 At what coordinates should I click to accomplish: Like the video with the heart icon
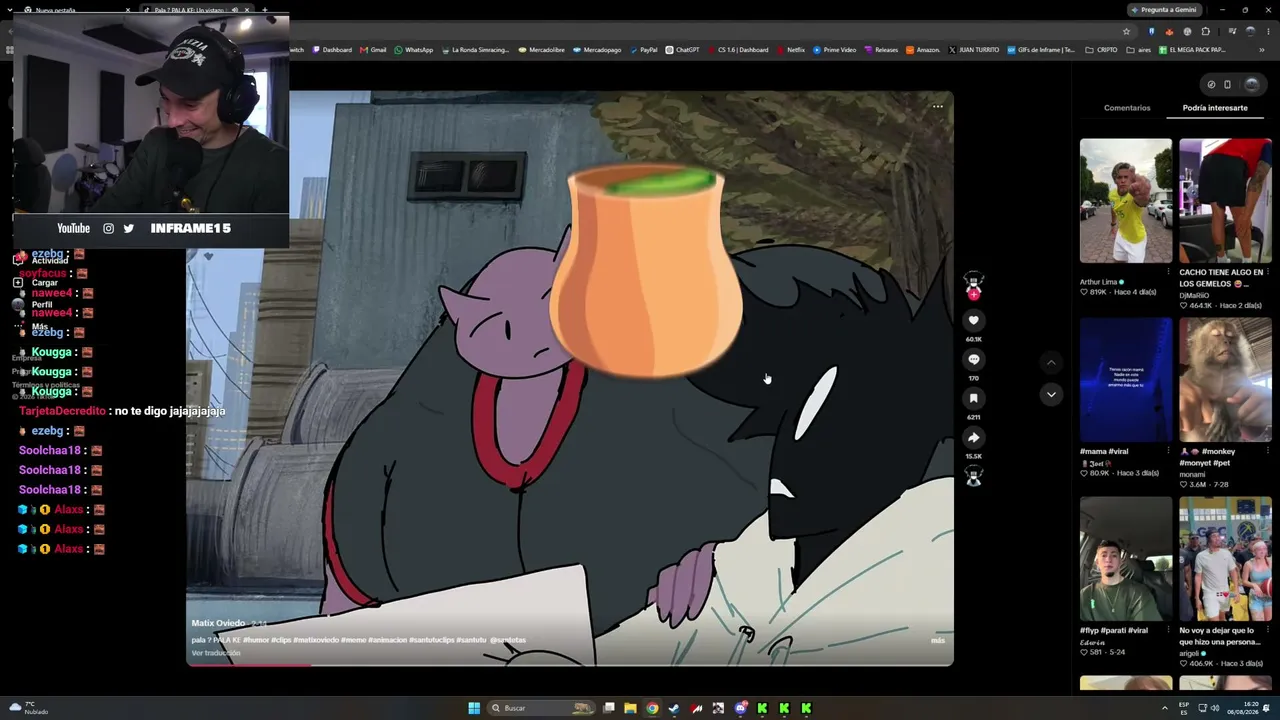click(x=973, y=320)
